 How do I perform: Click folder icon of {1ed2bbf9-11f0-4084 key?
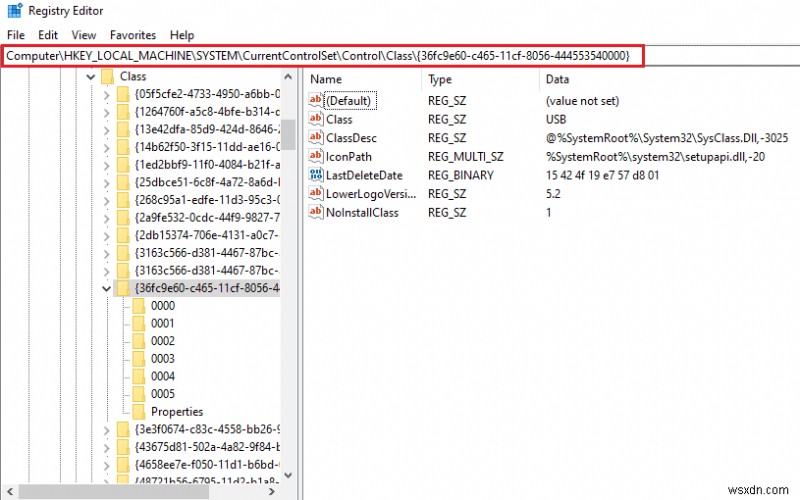[123, 164]
